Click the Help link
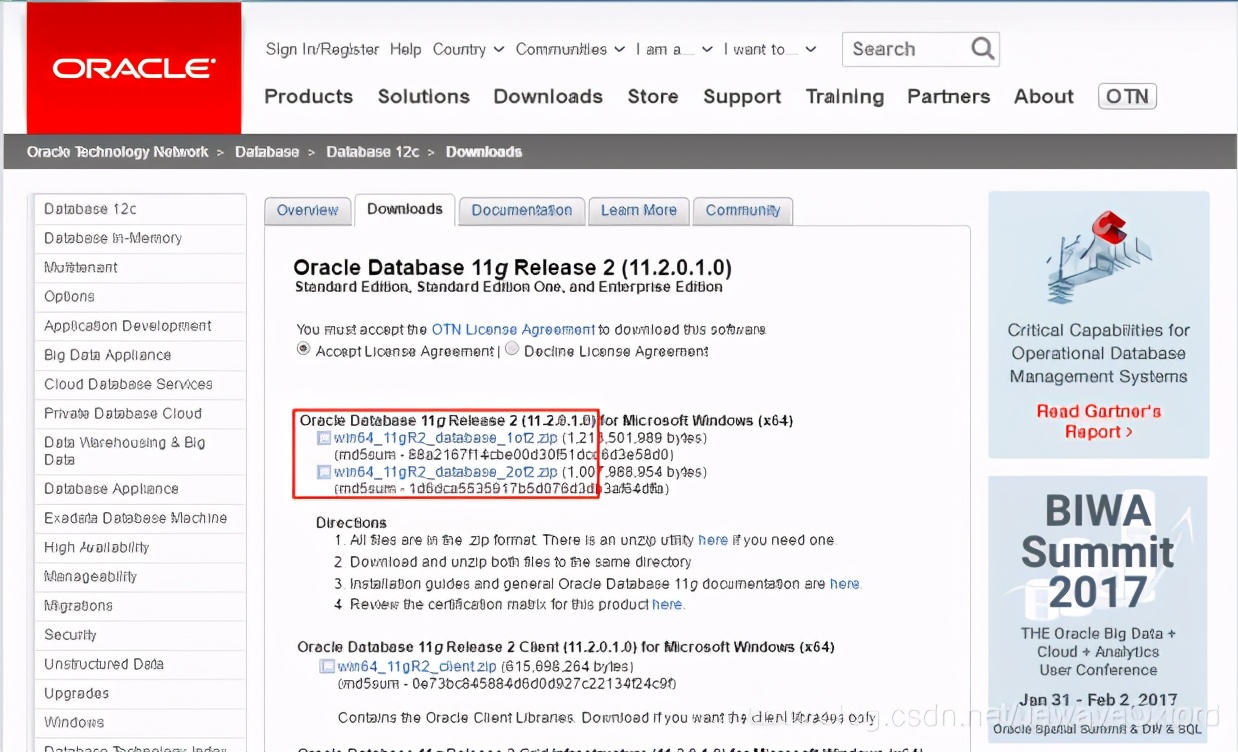 (405, 49)
